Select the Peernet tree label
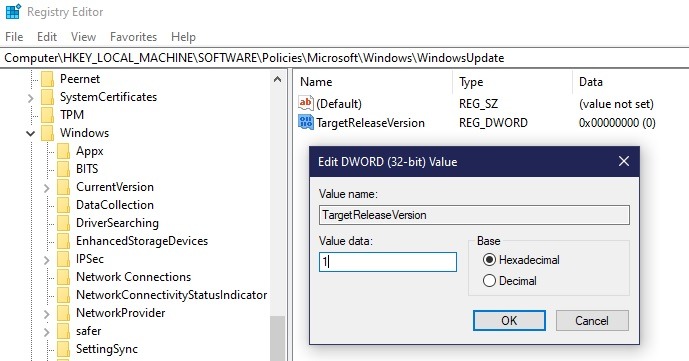Screen dimensions: 689x361 (x=80, y=79)
